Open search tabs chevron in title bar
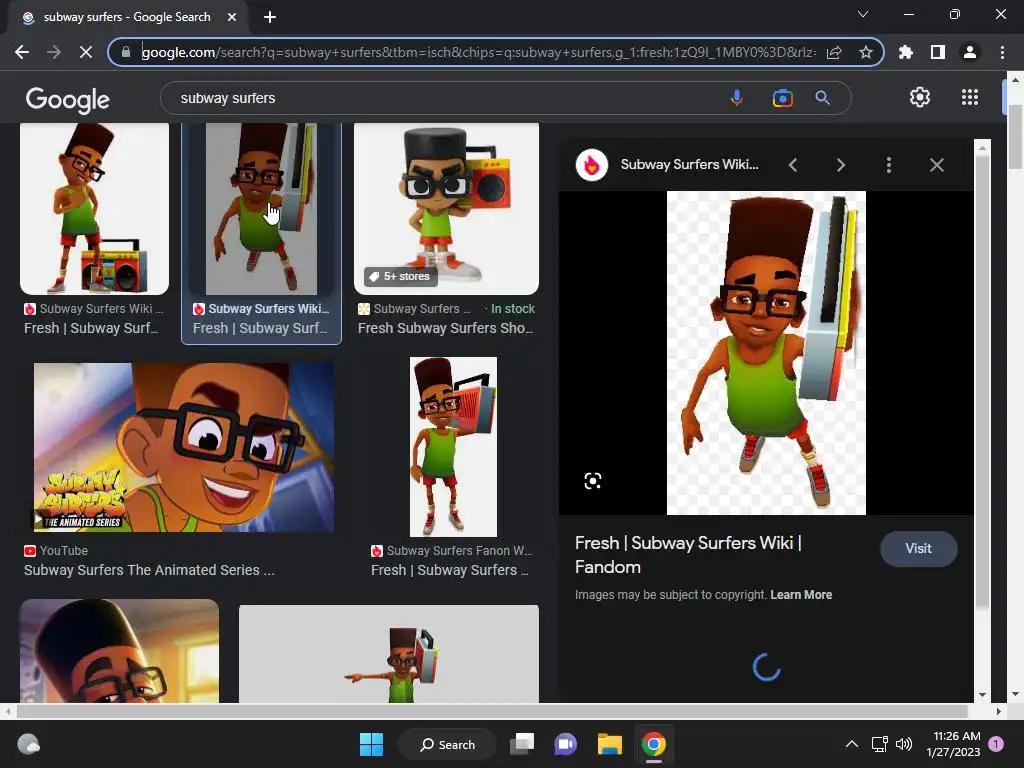 [863, 14]
